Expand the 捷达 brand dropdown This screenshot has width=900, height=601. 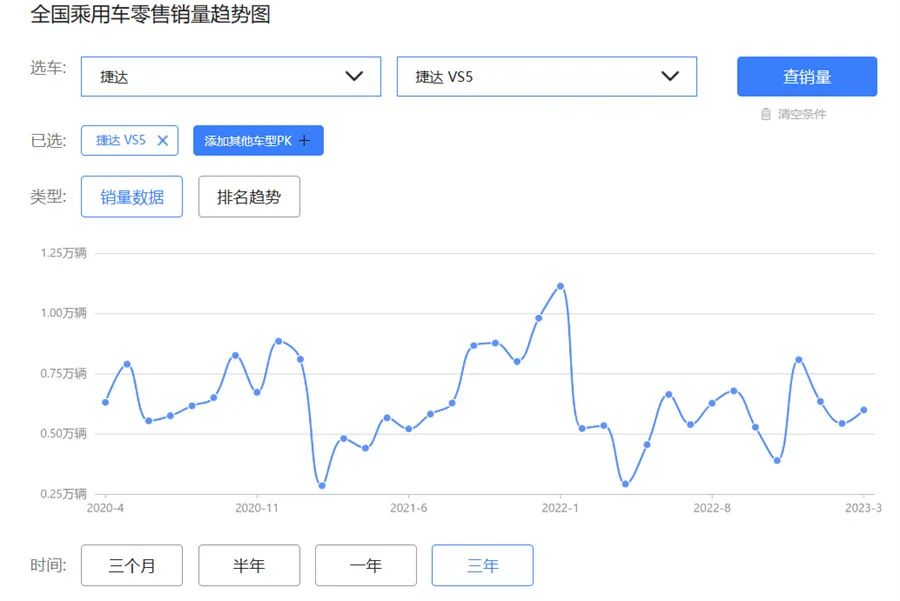click(230, 77)
